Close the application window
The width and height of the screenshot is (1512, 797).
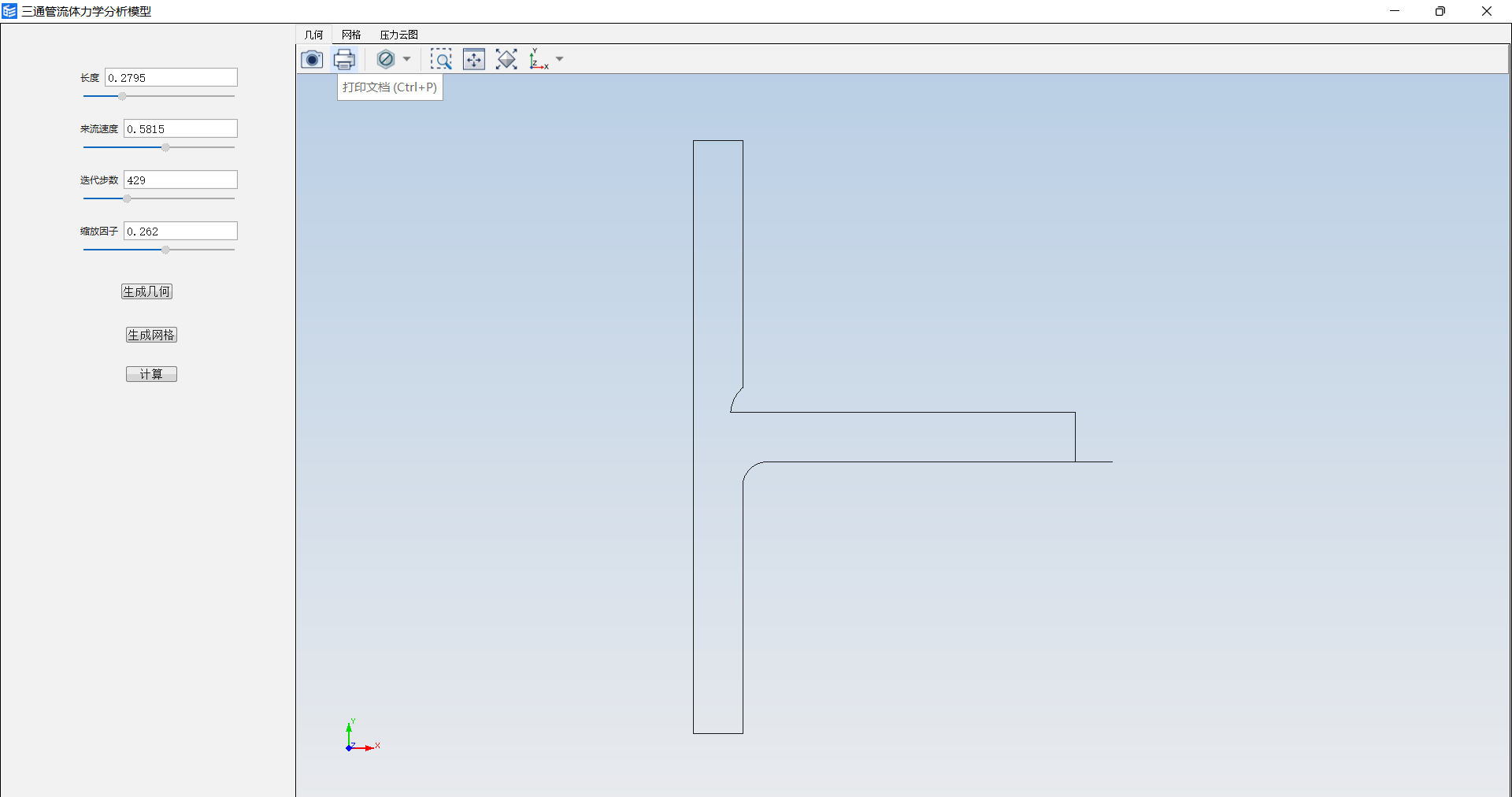[x=1487, y=11]
